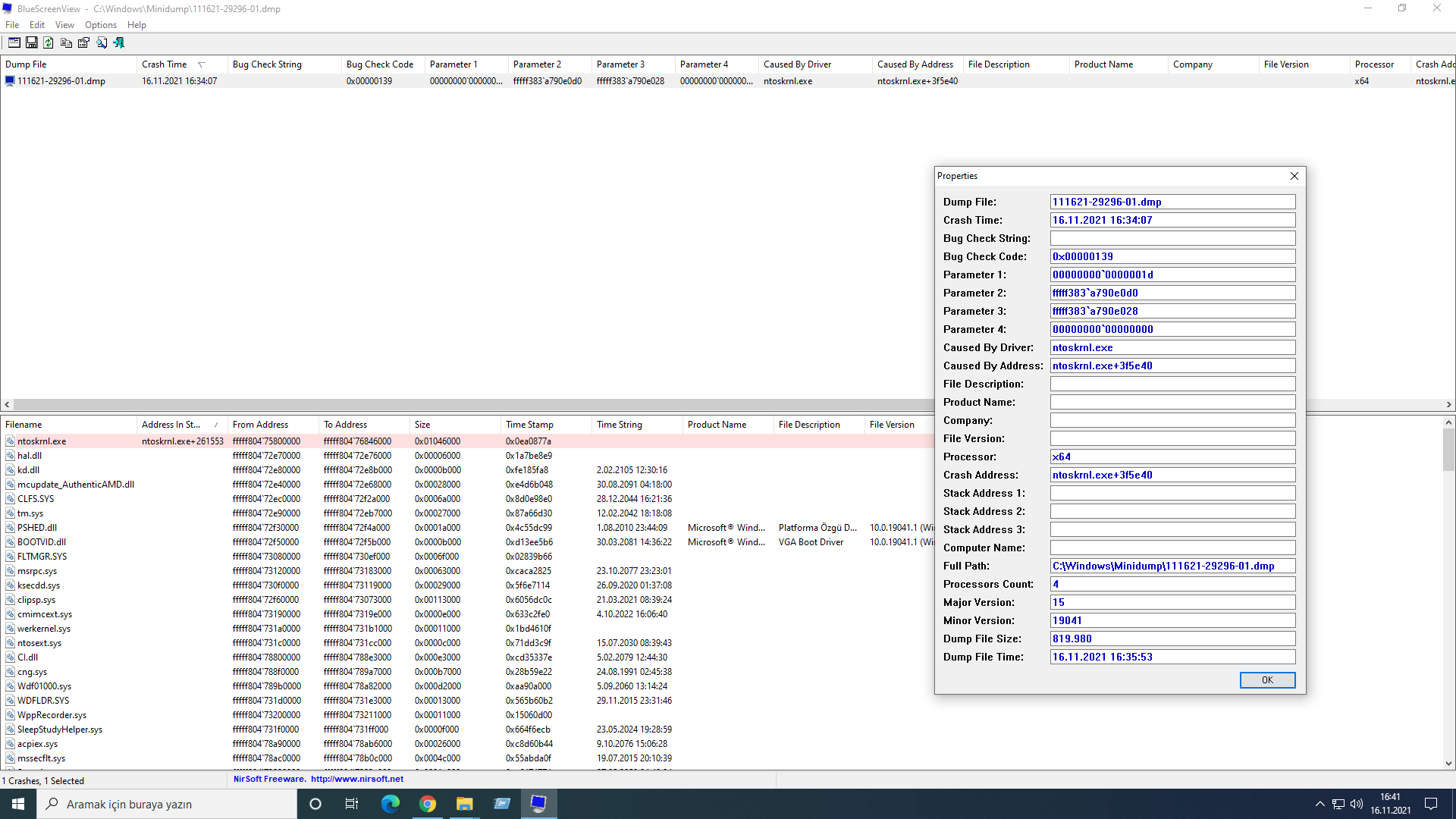This screenshot has width=1456, height=819.
Task: Sort by Address In Stack column header
Action: [171, 425]
